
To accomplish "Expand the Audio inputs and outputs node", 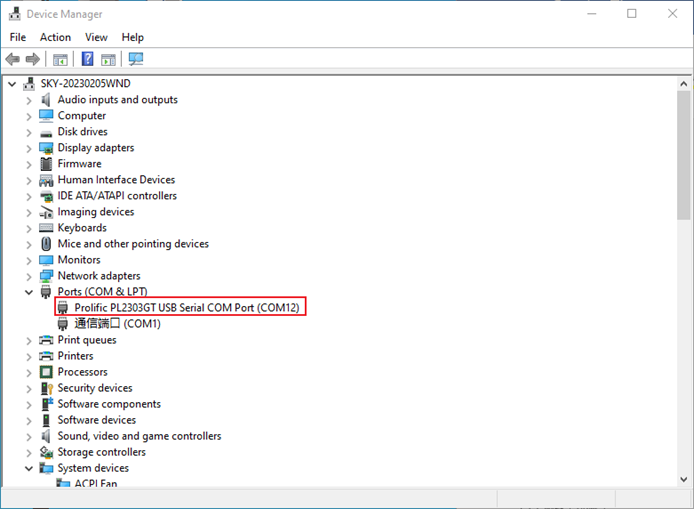I will tap(29, 100).
